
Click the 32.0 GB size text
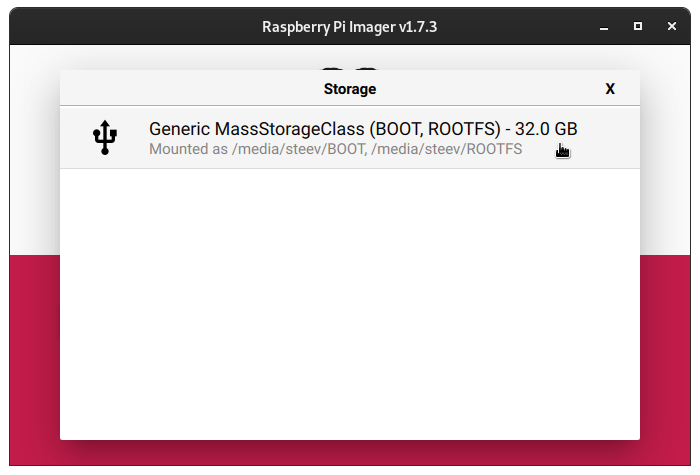(x=546, y=129)
